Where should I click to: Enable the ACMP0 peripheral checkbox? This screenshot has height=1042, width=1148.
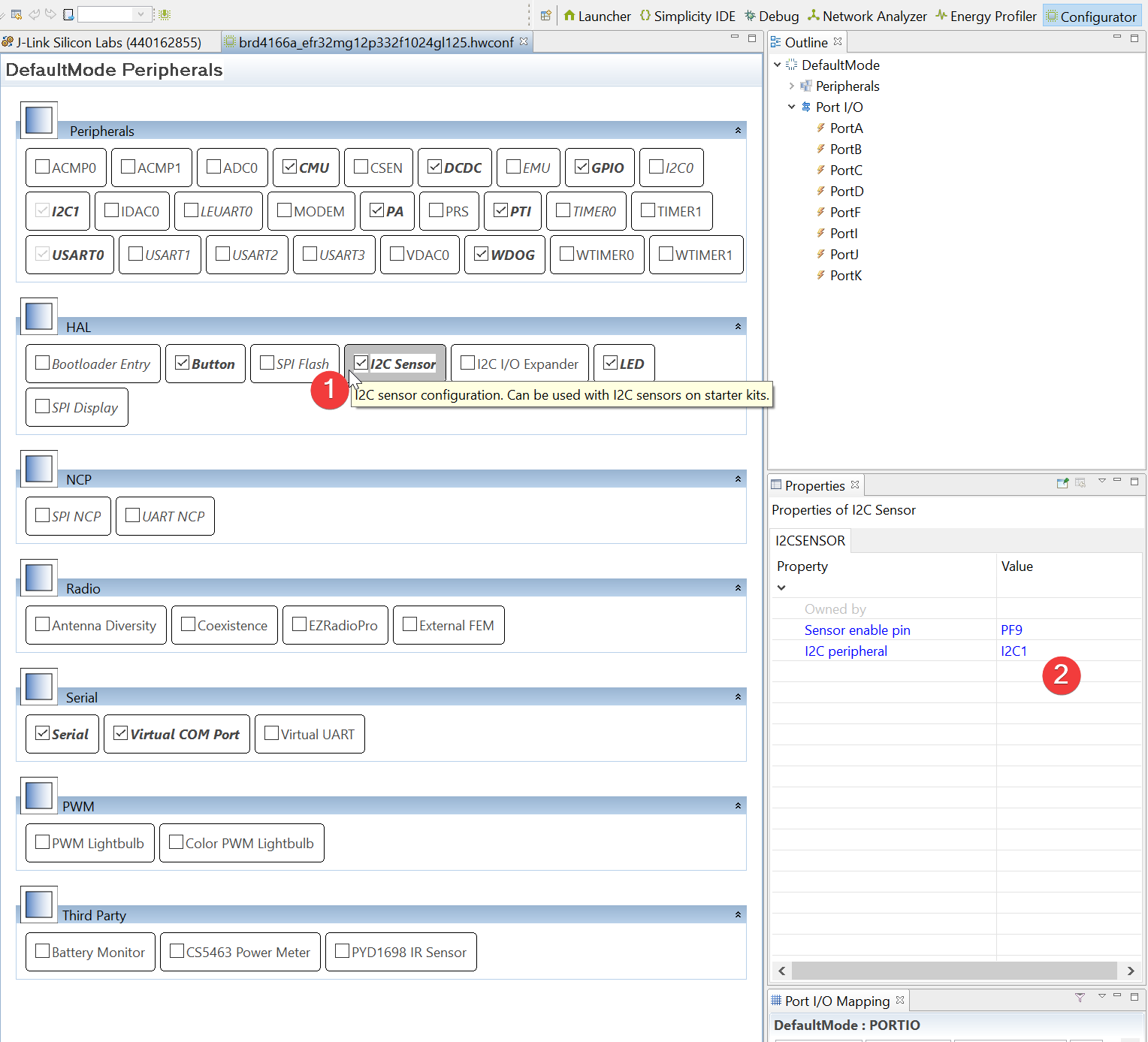pos(43,167)
